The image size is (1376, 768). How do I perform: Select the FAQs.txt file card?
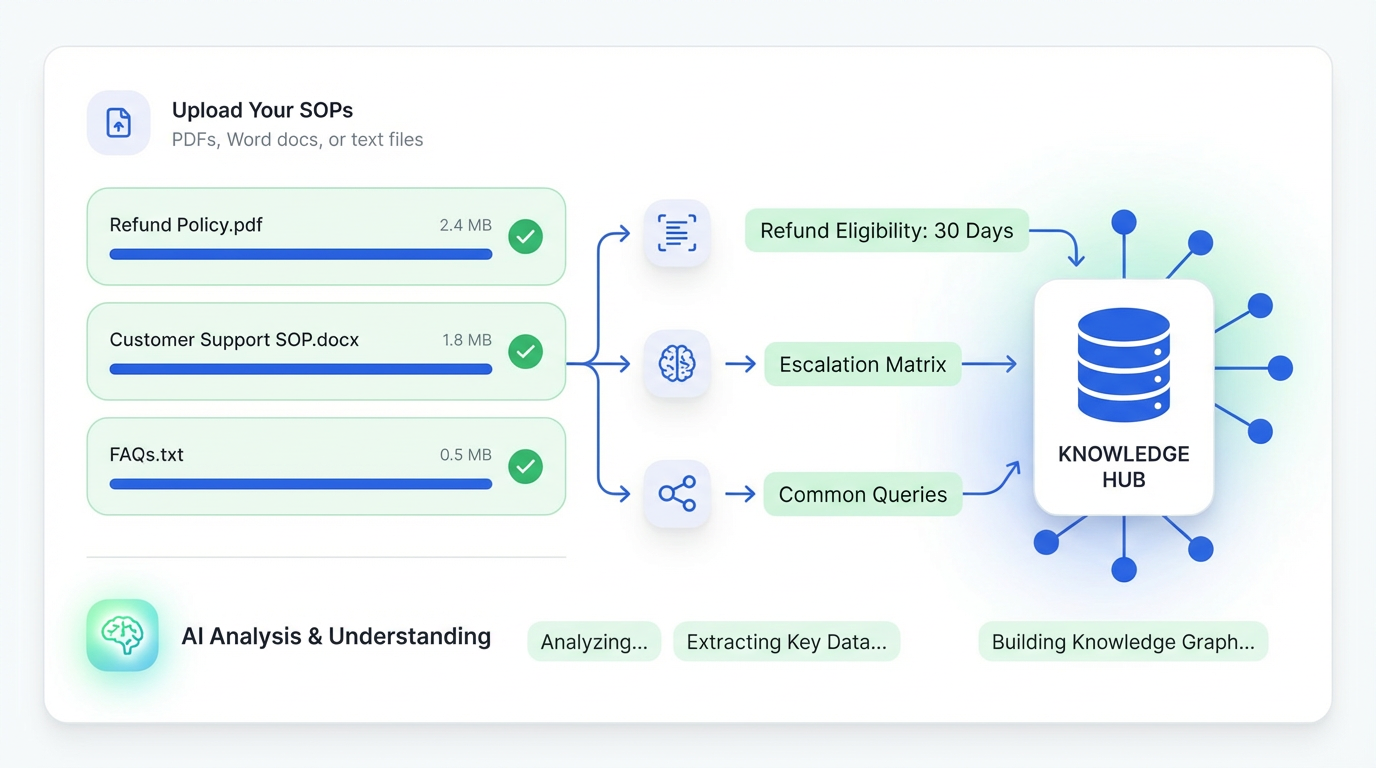pos(326,466)
